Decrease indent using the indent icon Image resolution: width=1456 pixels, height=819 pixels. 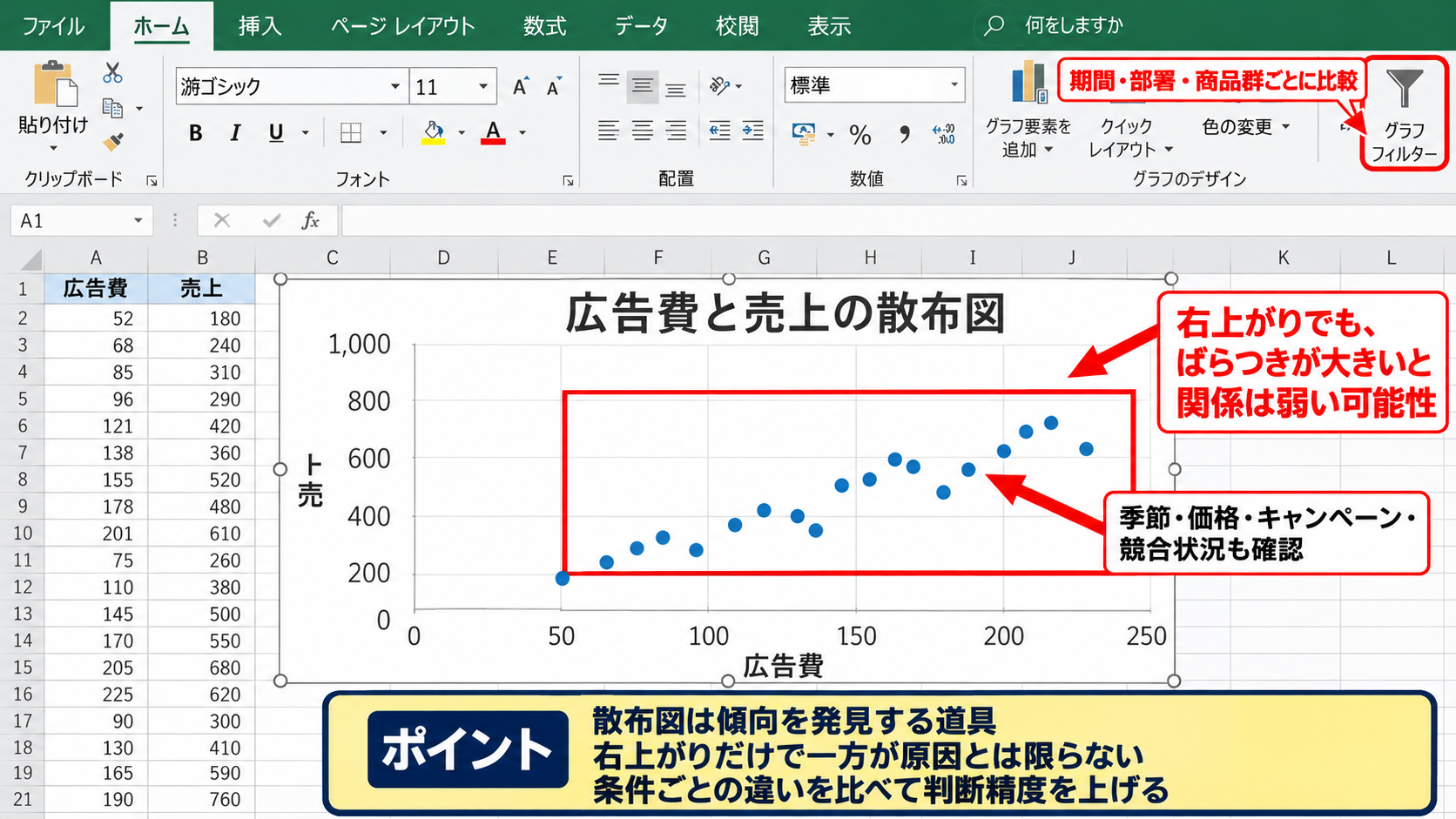pyautogui.click(x=719, y=131)
